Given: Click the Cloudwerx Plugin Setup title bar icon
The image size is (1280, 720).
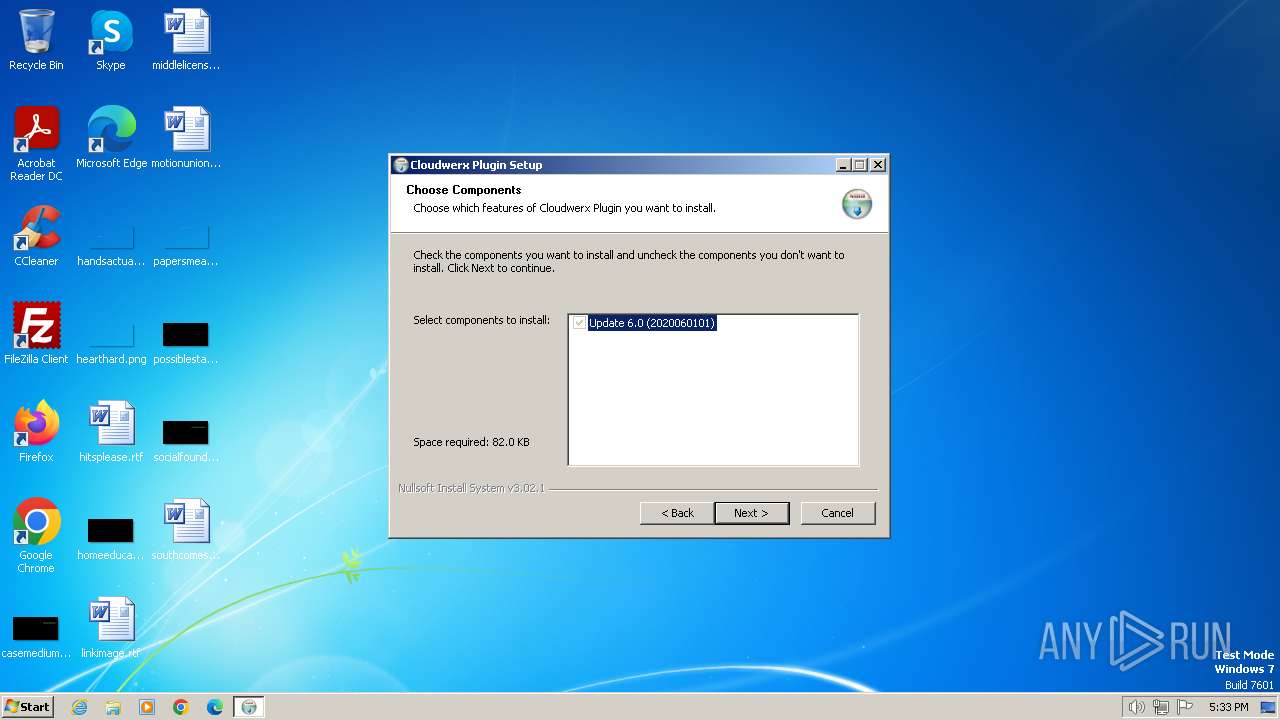Looking at the screenshot, I should pyautogui.click(x=401, y=165).
